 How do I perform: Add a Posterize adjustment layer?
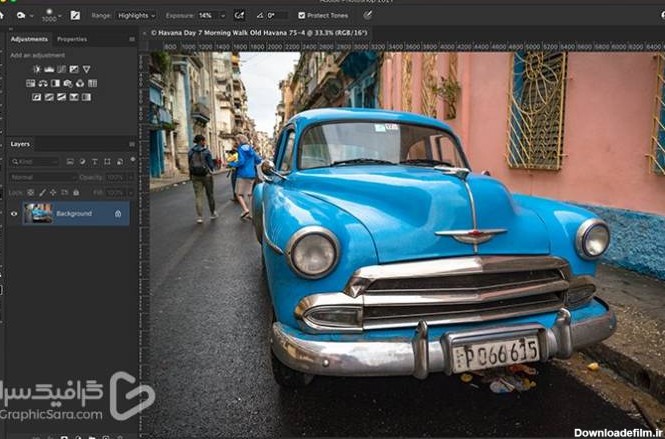[49, 97]
